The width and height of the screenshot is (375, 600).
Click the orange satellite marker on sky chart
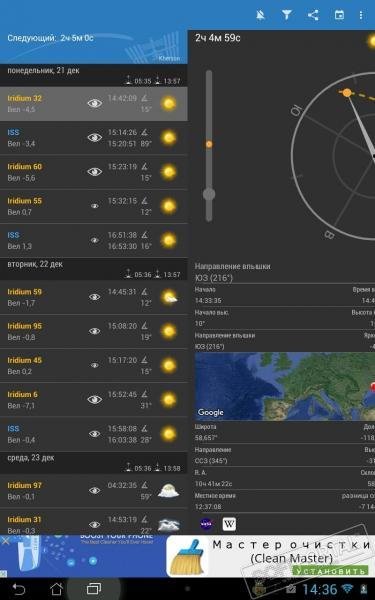tap(347, 93)
